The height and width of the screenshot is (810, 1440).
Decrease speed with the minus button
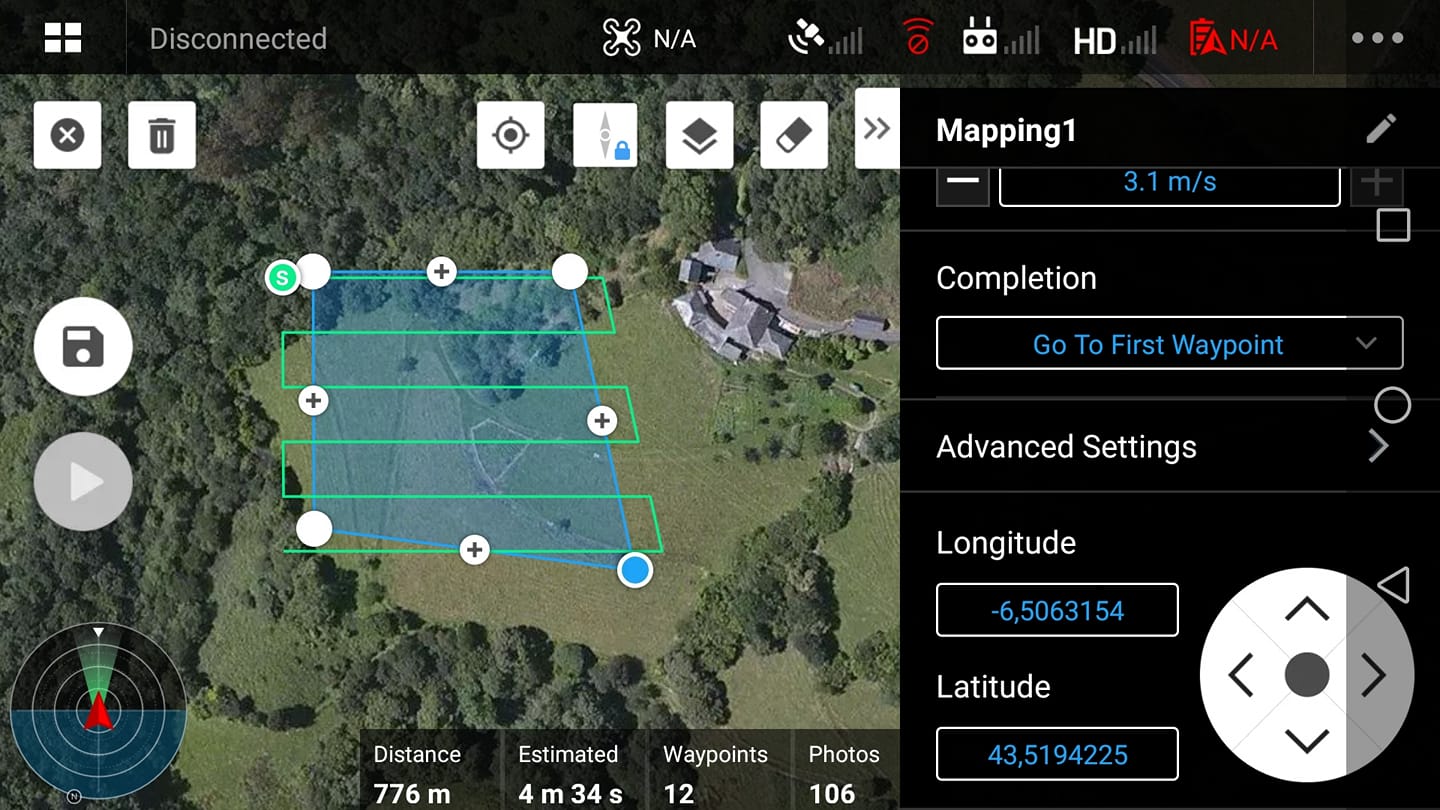pos(962,184)
